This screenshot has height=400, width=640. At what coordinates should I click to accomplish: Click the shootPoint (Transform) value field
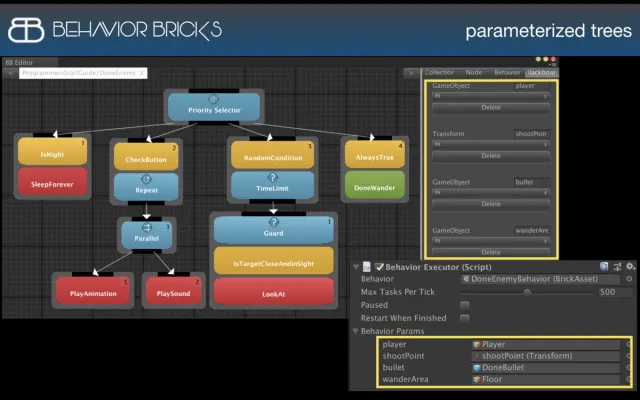tap(546, 356)
